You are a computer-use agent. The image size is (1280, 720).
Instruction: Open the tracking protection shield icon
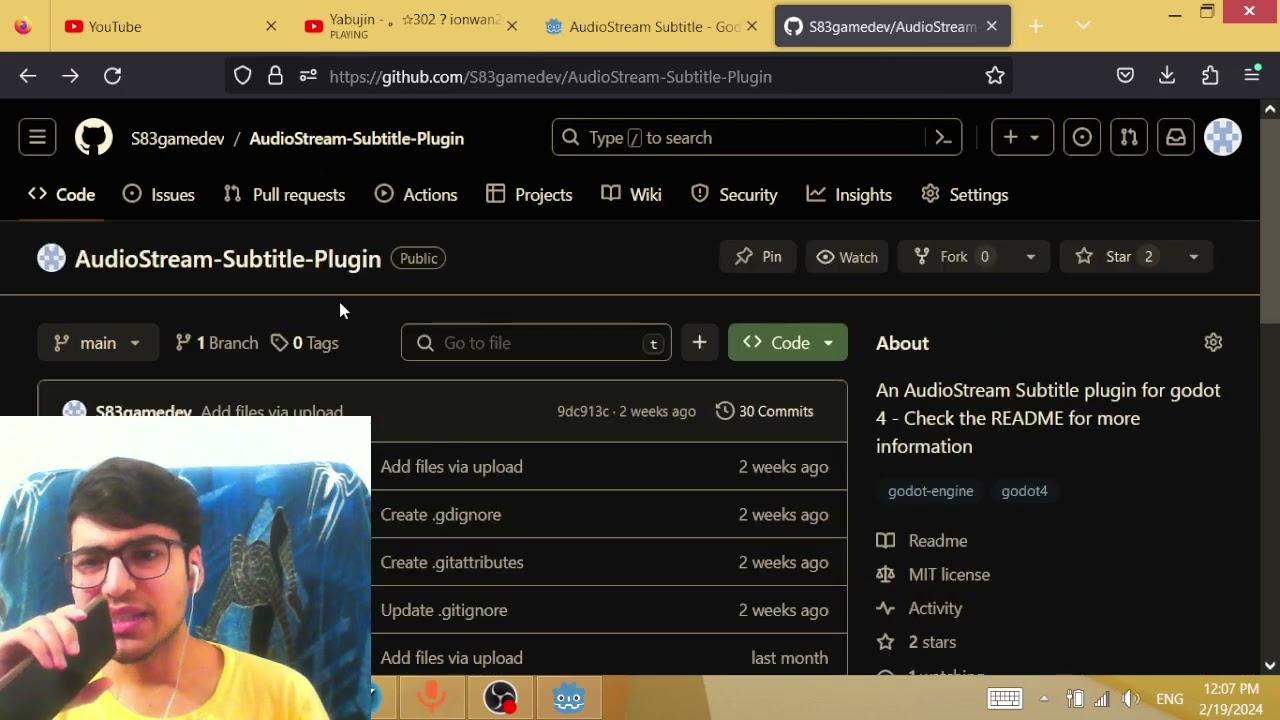tap(243, 76)
